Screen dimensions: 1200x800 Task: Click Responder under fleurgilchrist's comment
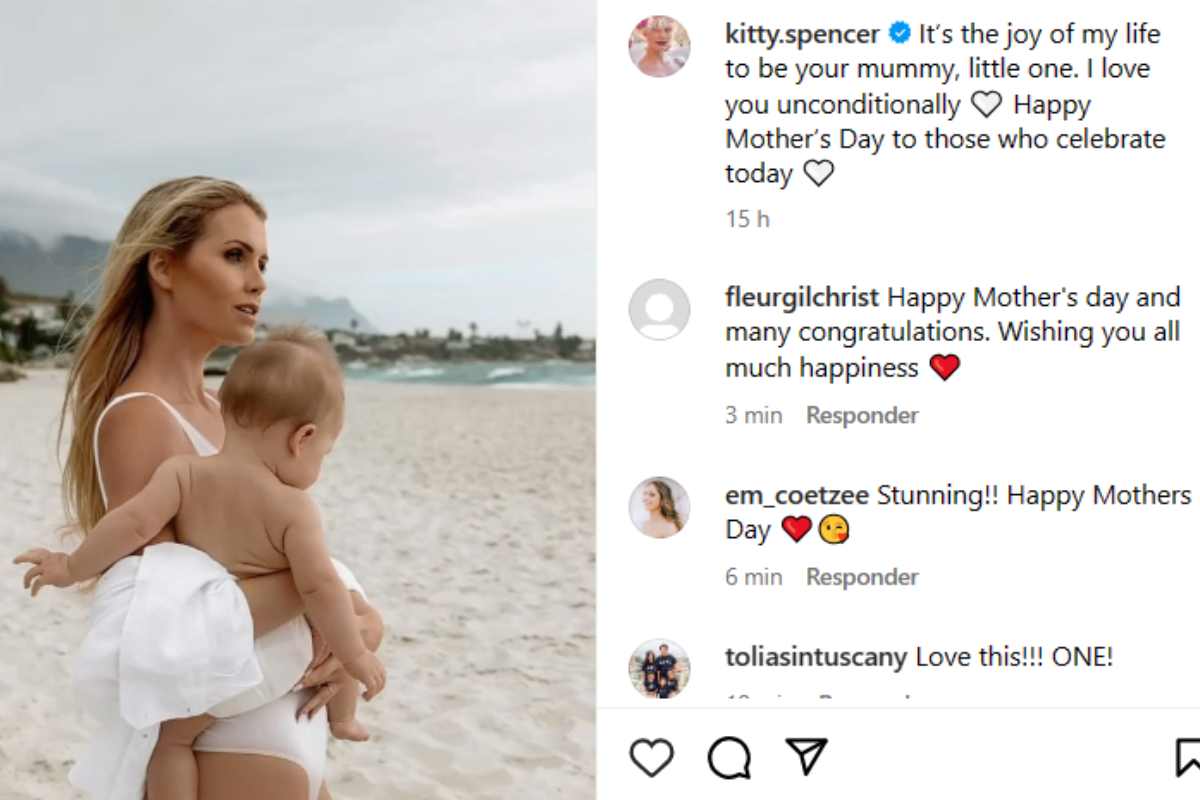[862, 415]
